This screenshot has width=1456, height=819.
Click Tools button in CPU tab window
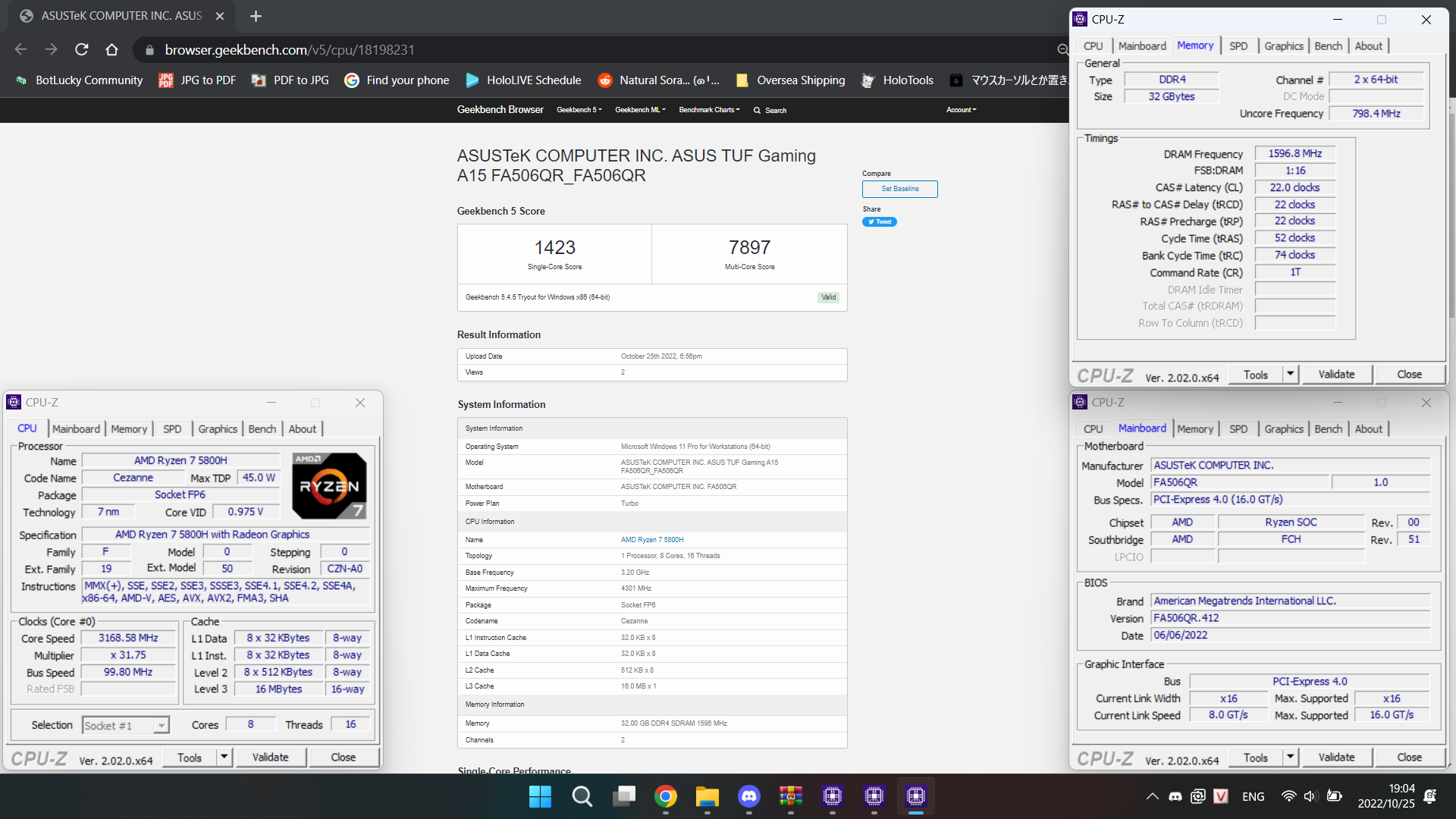point(189,757)
